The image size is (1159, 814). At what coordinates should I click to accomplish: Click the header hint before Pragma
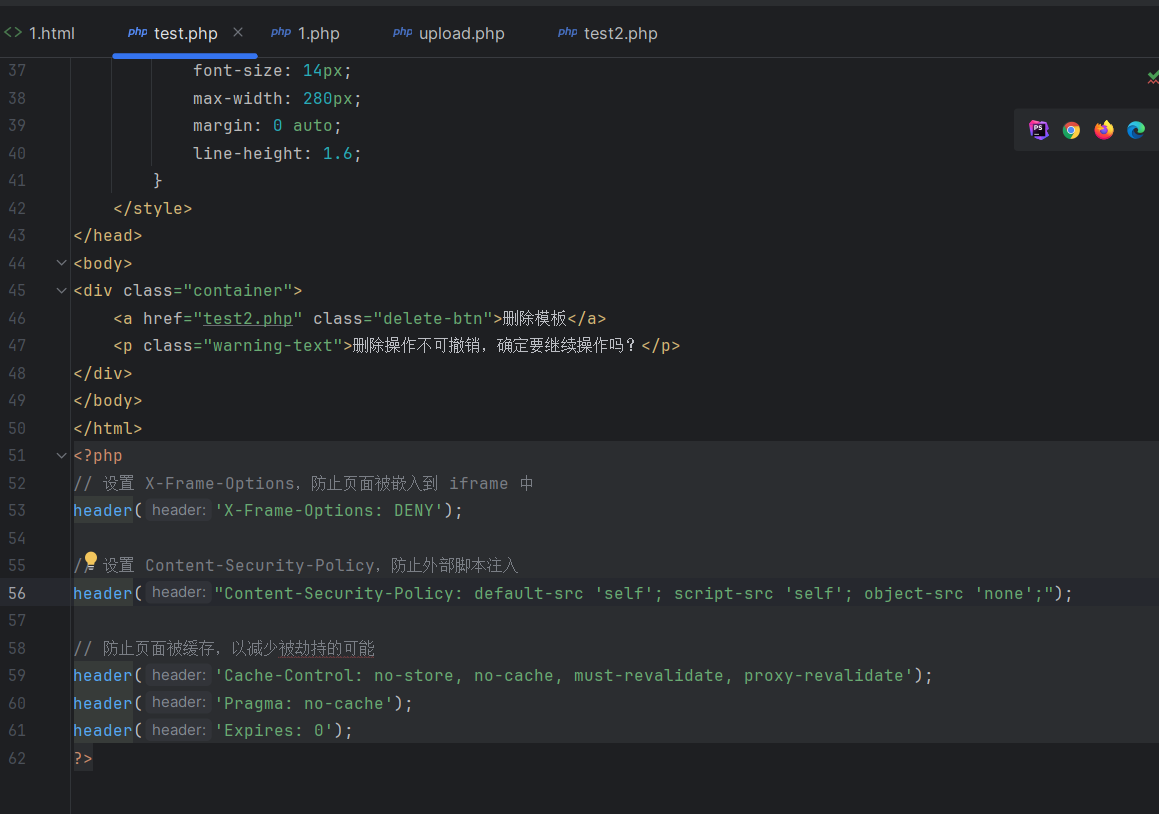coord(179,703)
